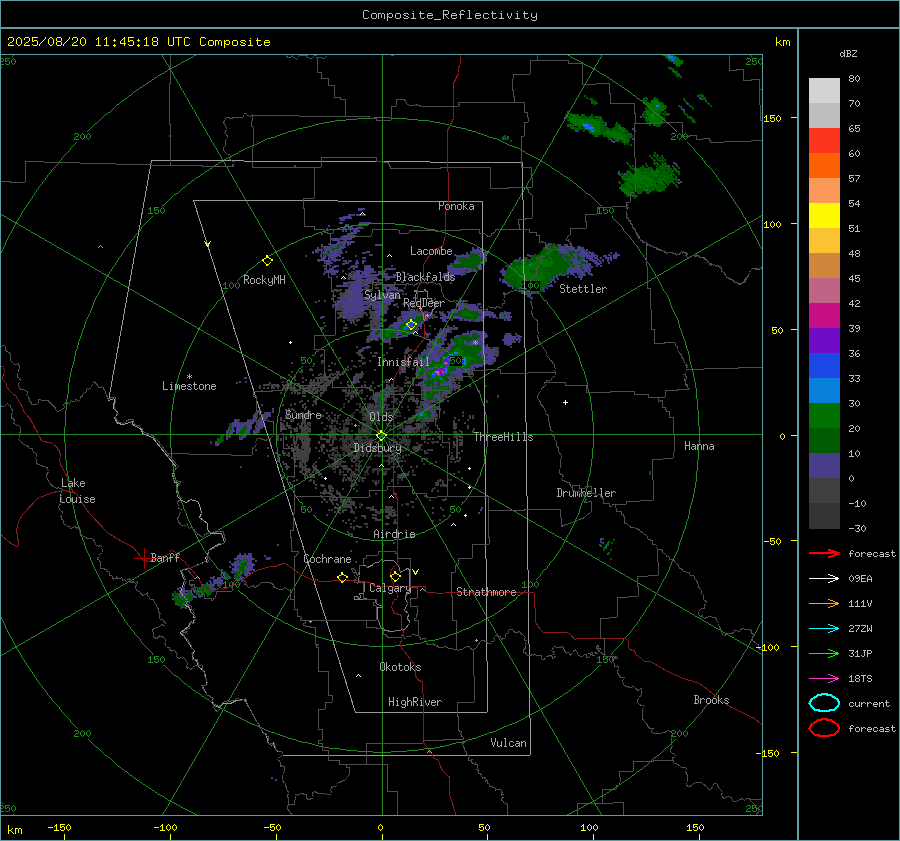Click the white plus marker west of Hanna

tap(565, 402)
